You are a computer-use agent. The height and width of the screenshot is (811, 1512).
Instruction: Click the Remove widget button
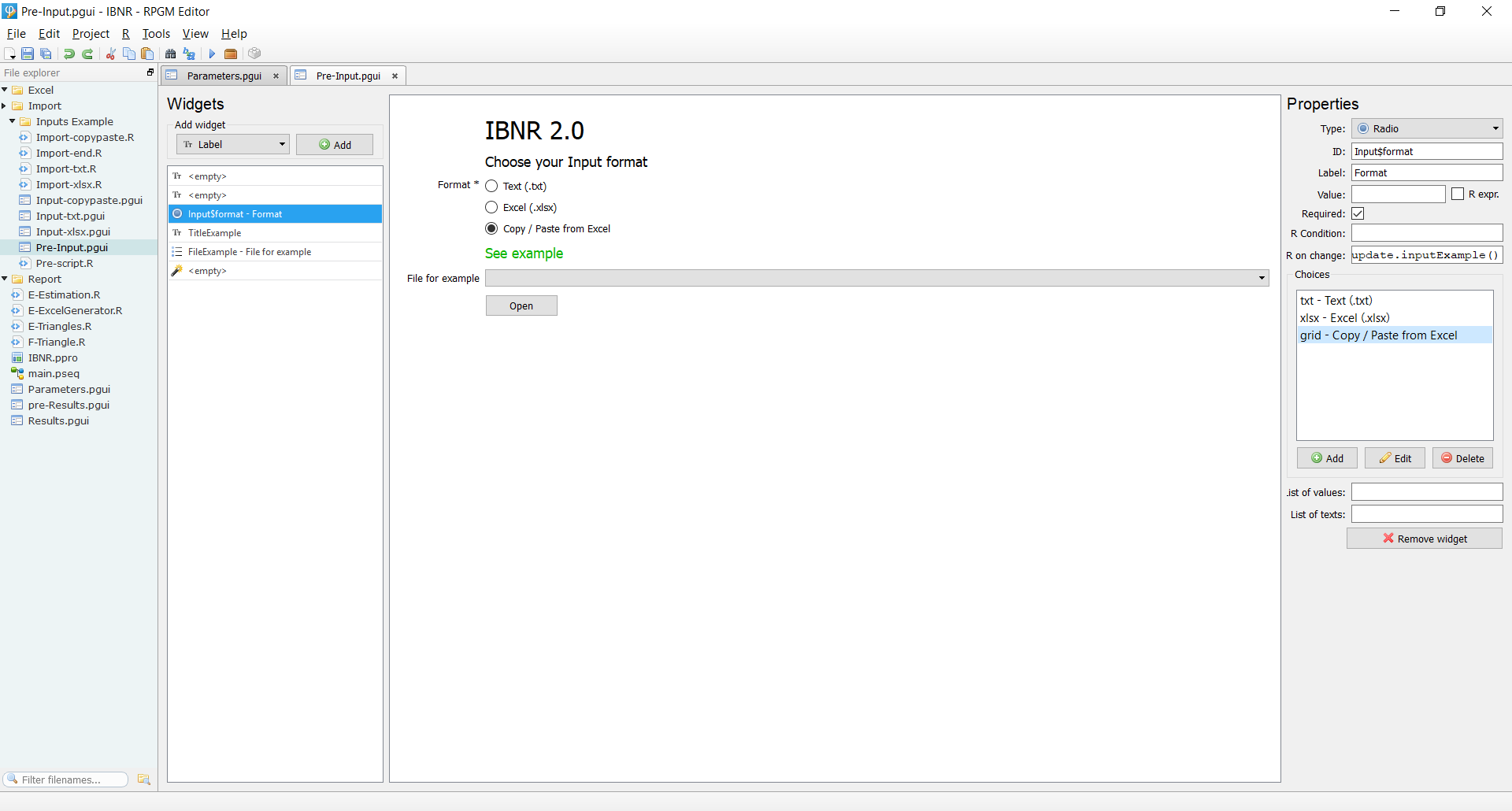pyautogui.click(x=1424, y=539)
